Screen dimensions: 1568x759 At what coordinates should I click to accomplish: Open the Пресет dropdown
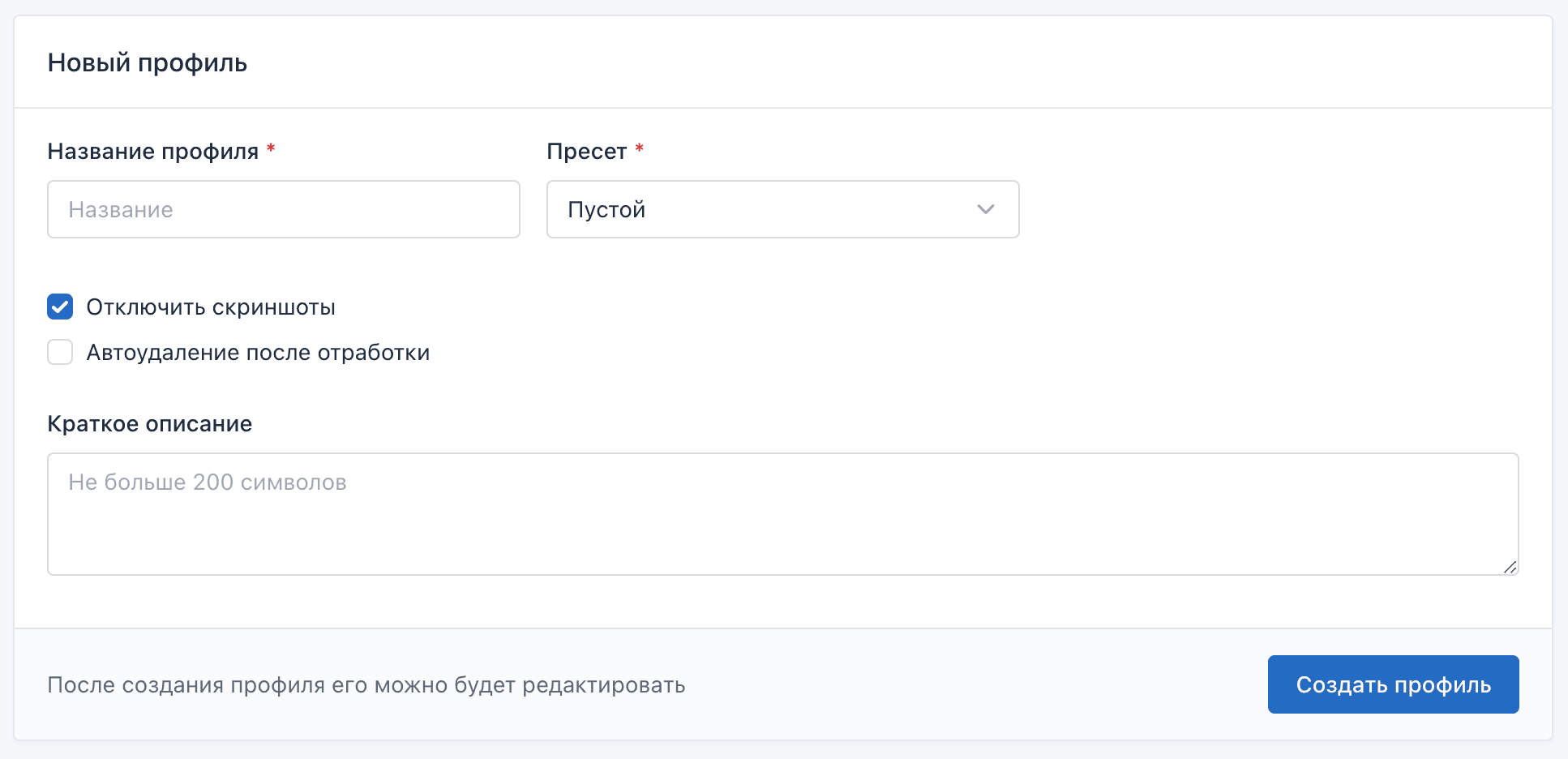pos(782,209)
